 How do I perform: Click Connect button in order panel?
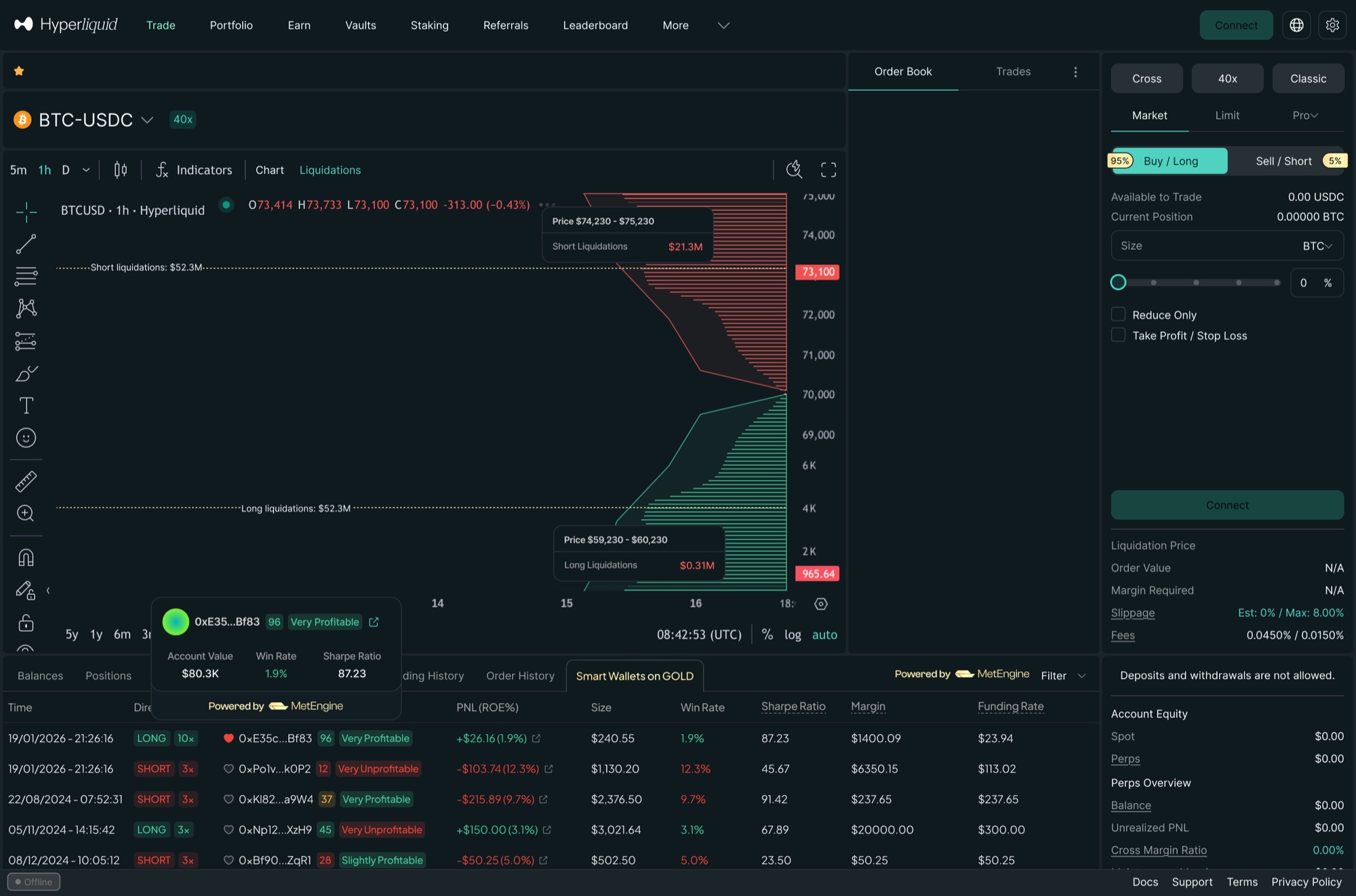click(1227, 505)
